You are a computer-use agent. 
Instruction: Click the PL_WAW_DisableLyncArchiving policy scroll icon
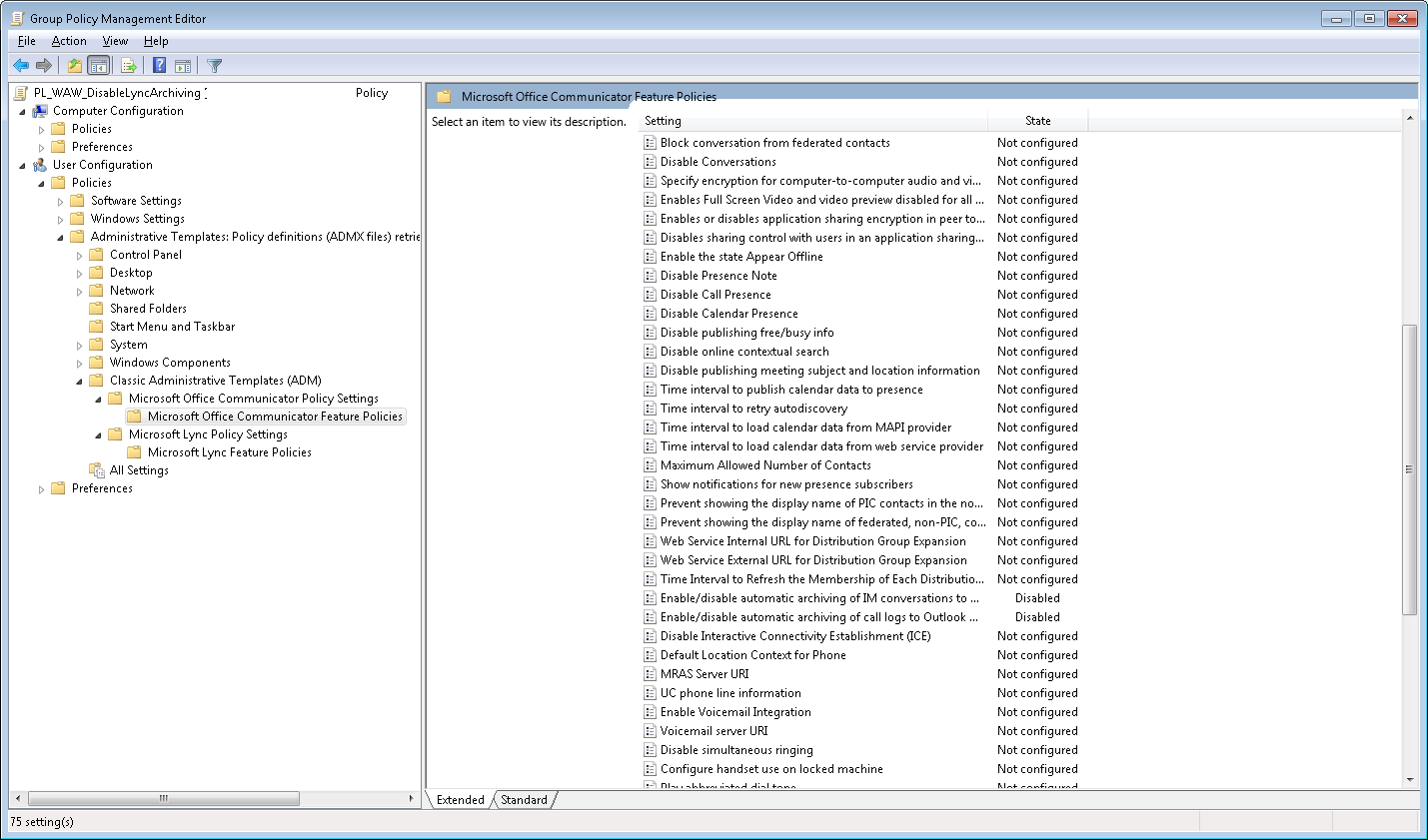point(21,93)
